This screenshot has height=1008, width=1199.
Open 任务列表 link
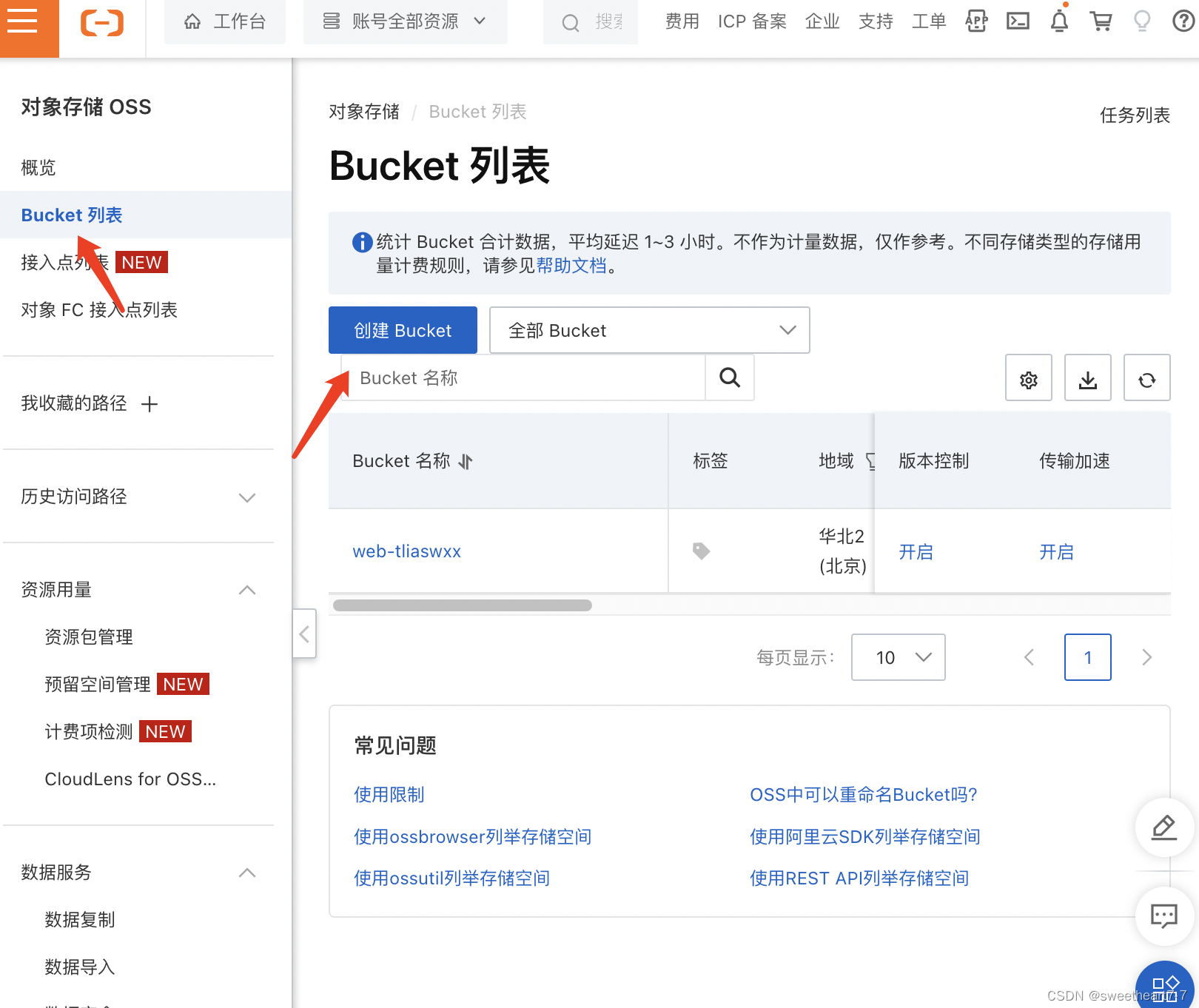(x=1135, y=115)
